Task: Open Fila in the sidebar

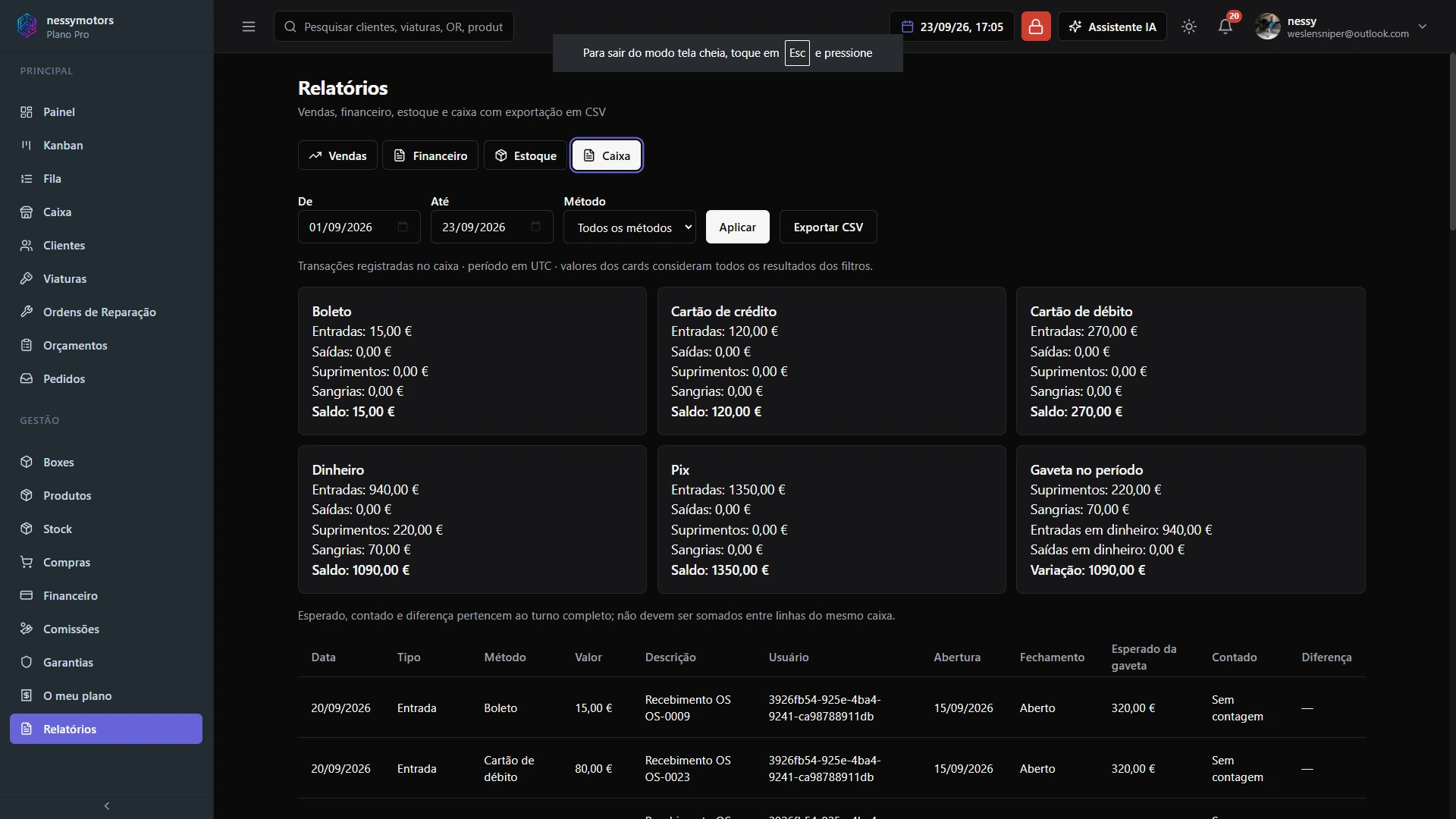Action: point(106,179)
